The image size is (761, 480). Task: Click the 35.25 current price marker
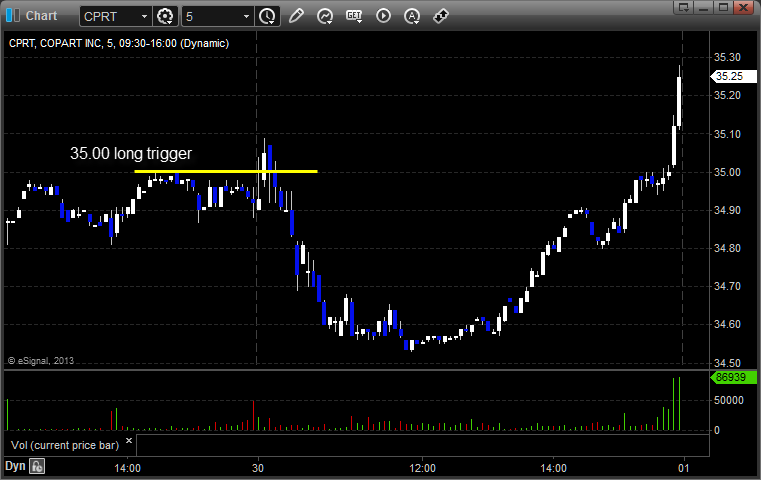(x=733, y=76)
